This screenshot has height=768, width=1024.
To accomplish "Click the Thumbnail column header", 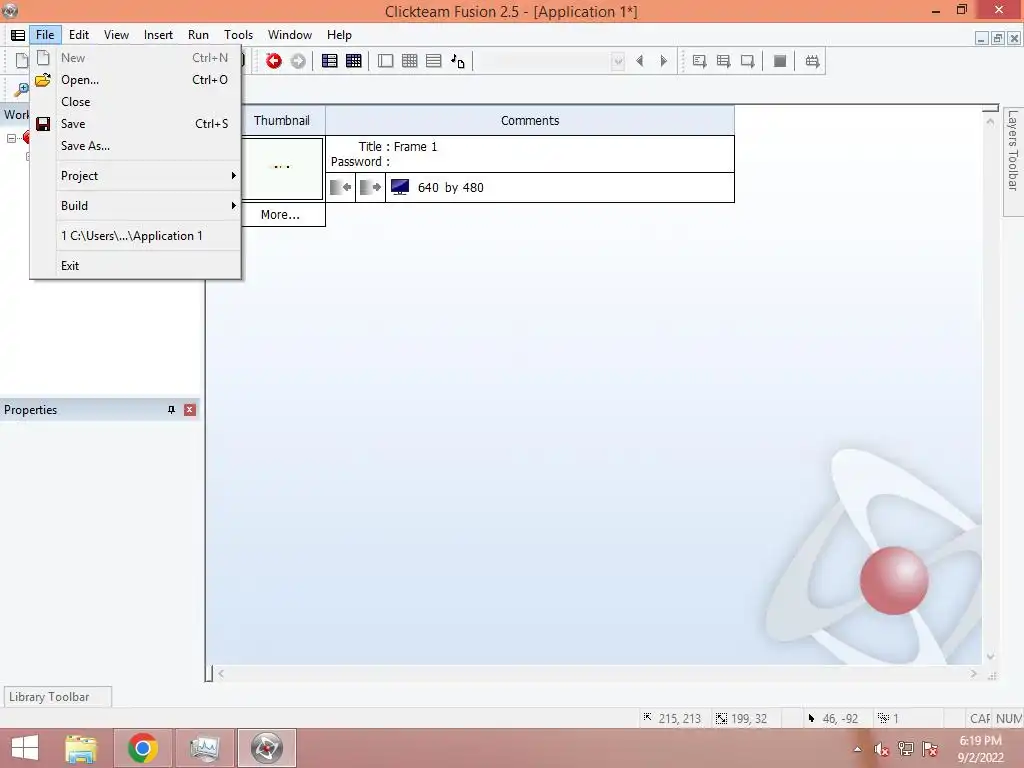I will [281, 121].
